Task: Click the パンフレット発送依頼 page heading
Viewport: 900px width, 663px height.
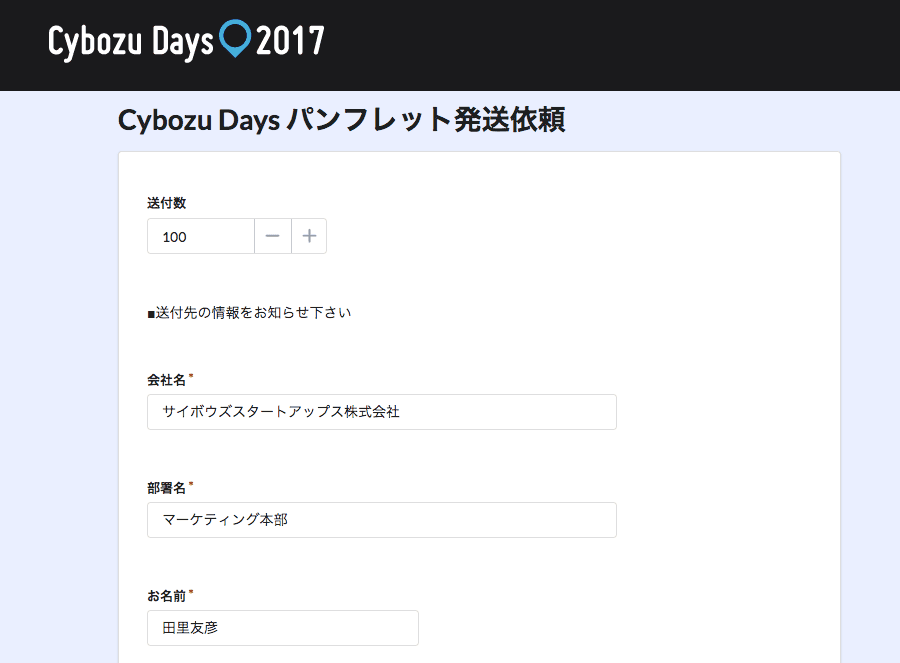Action: click(425, 121)
